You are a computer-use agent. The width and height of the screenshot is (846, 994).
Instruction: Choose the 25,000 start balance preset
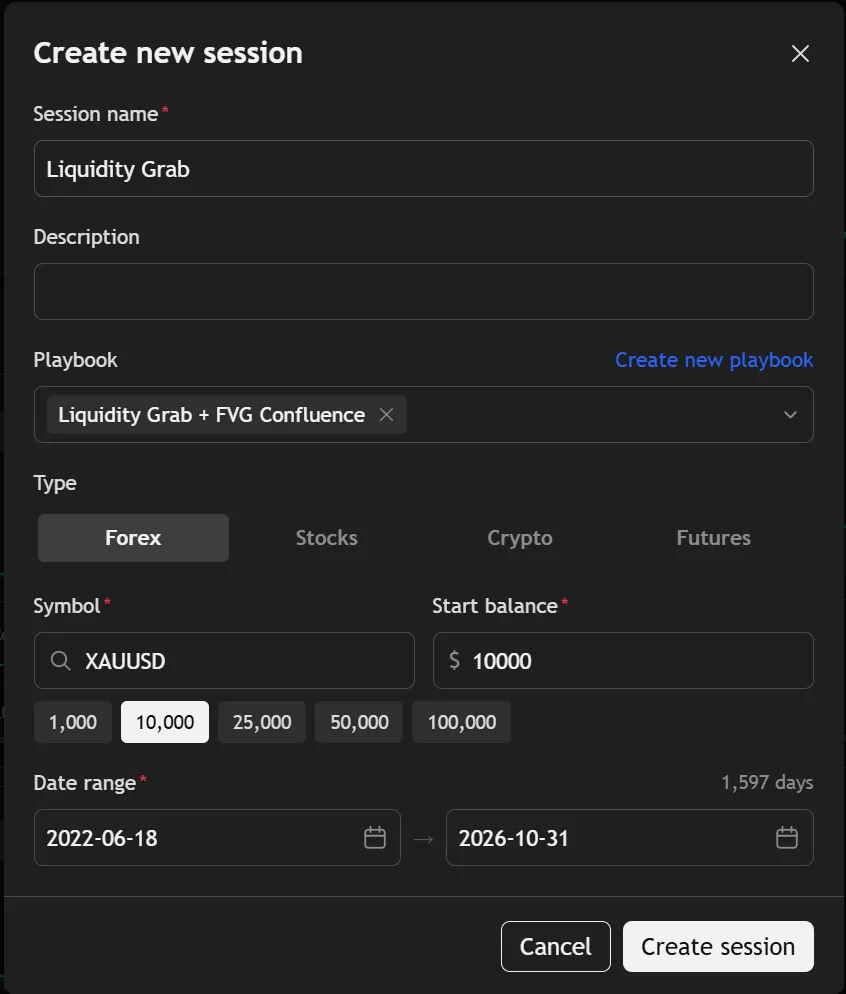262,722
